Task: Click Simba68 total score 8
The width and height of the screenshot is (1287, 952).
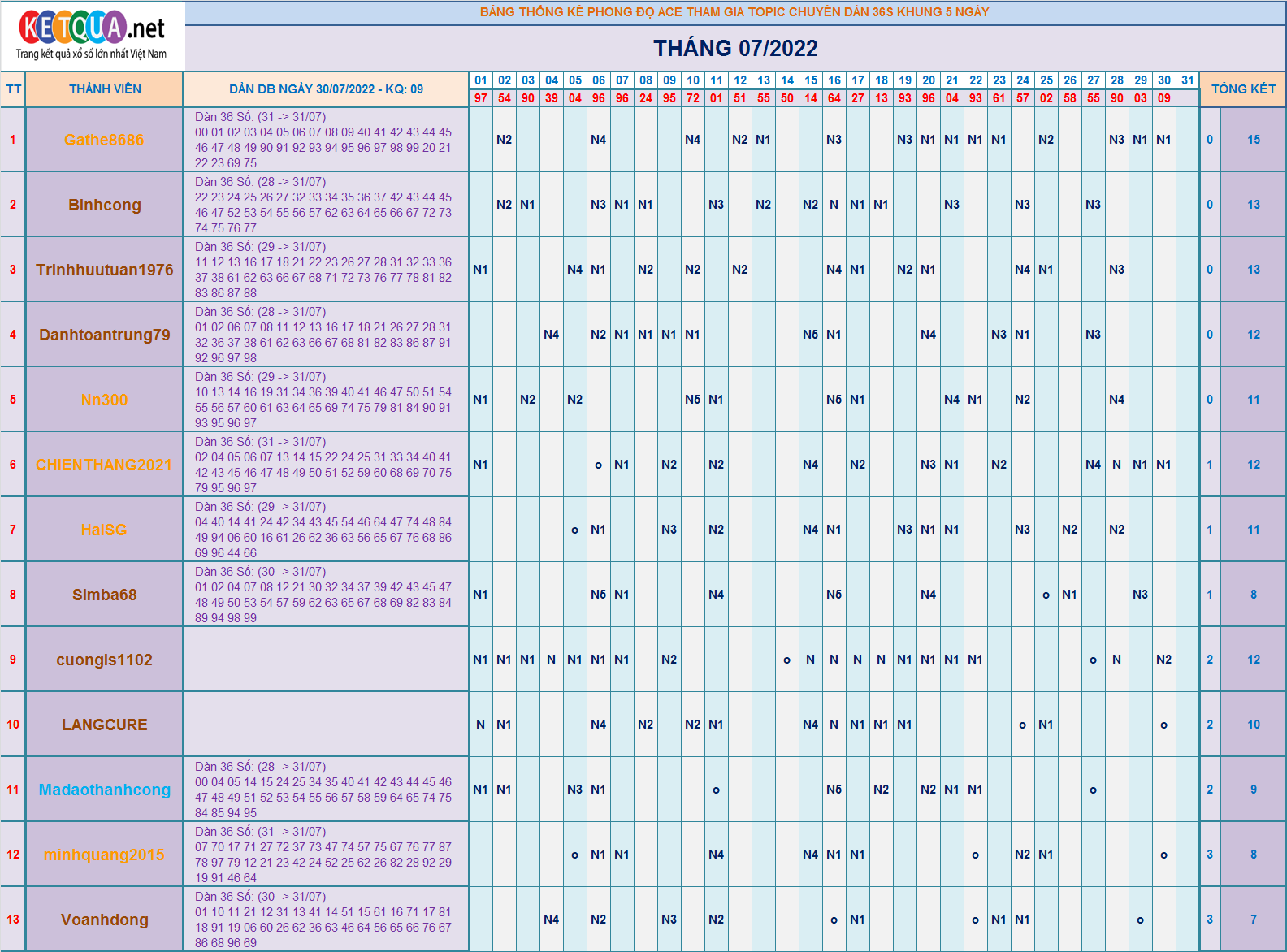Action: (x=1254, y=595)
